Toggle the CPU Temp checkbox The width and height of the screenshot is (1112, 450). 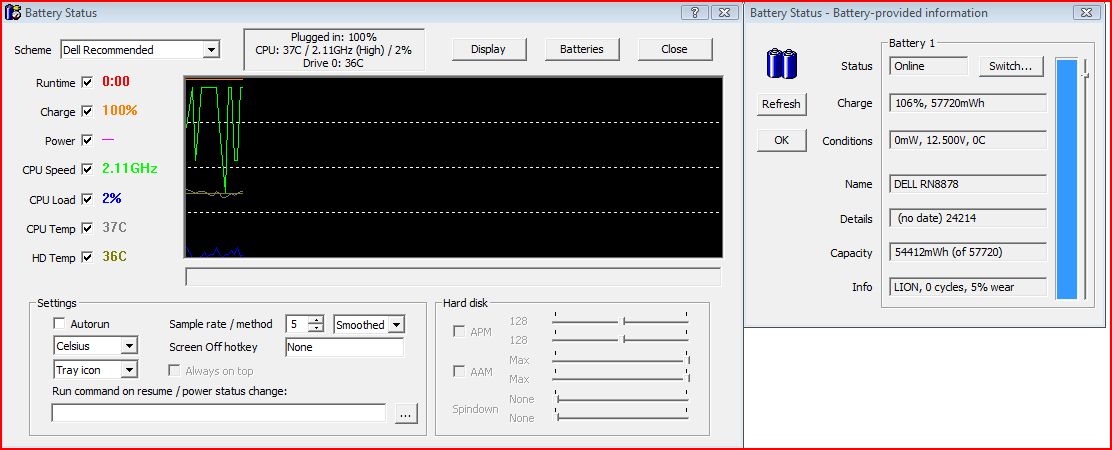click(87, 228)
